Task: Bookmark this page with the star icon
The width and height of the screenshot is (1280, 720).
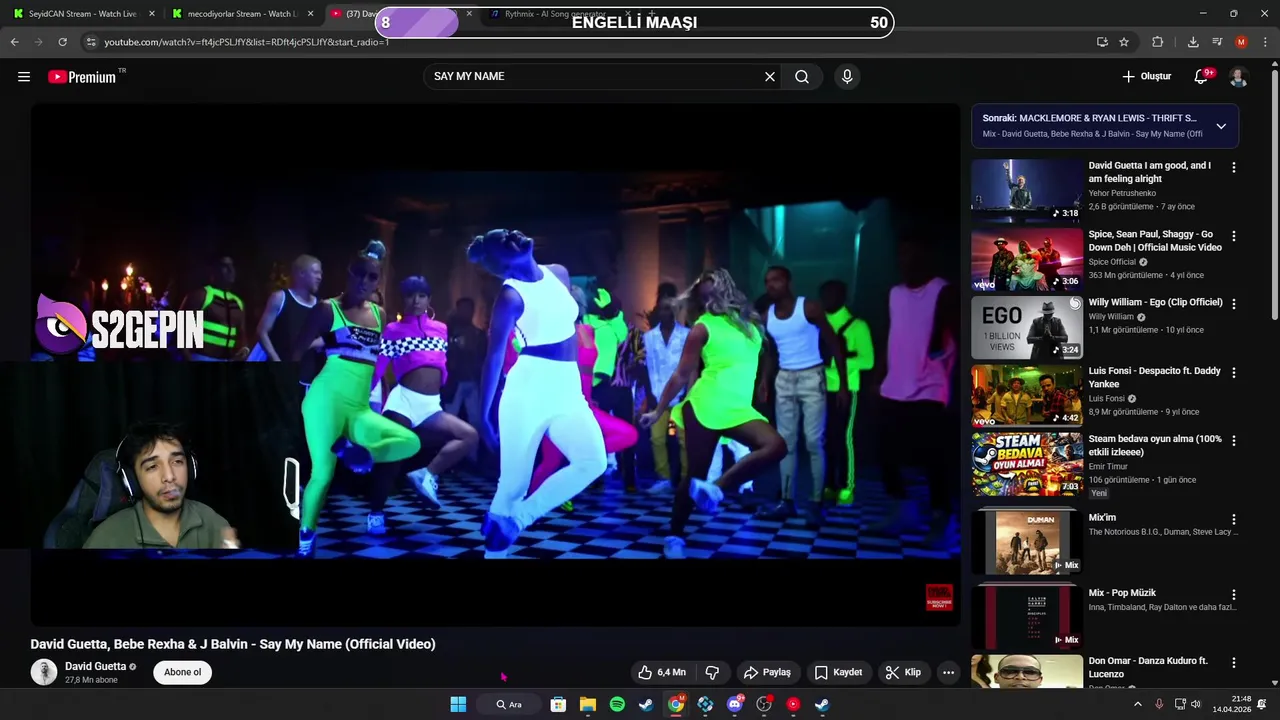Action: click(x=1124, y=42)
